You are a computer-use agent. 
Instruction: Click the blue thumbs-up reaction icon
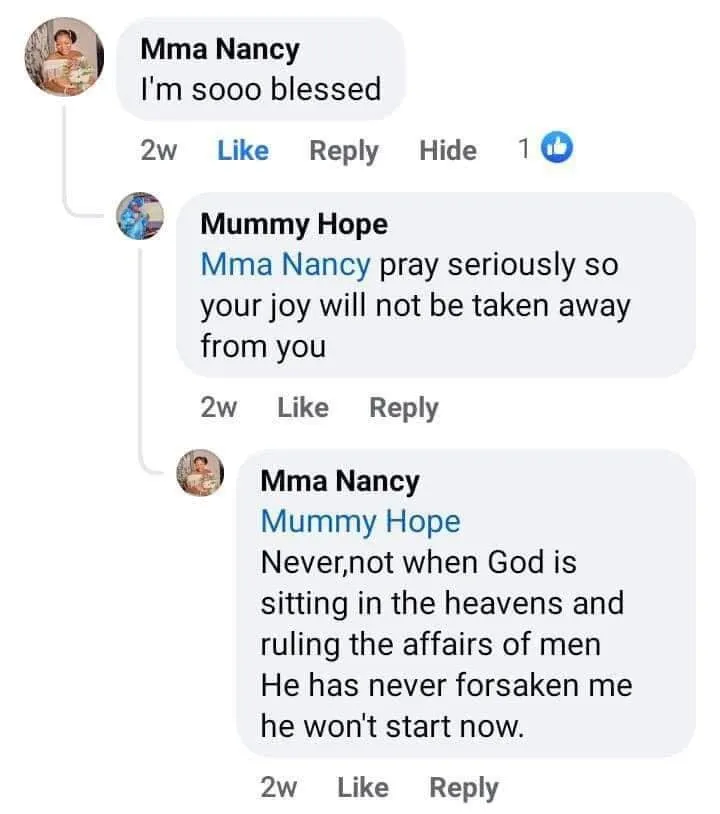(x=557, y=150)
